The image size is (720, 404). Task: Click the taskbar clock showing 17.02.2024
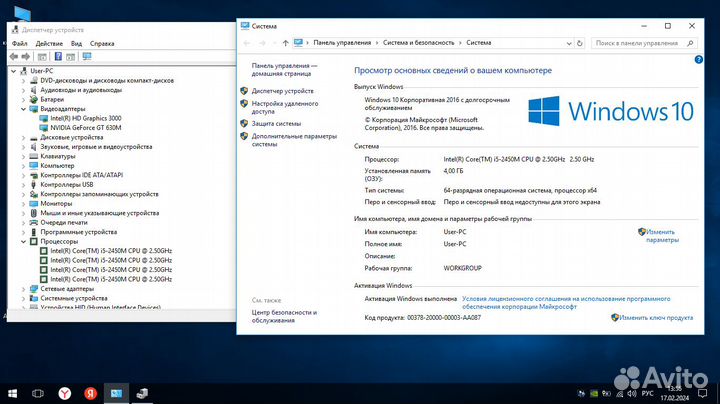(x=675, y=393)
